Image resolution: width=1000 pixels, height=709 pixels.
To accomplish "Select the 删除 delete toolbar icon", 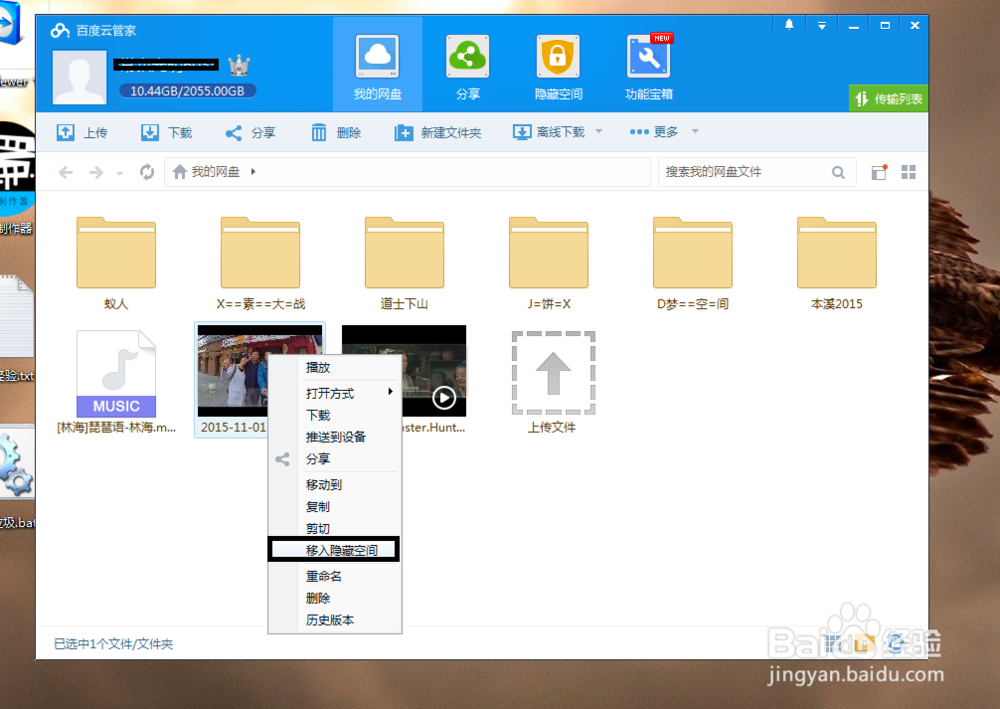I will tap(337, 132).
